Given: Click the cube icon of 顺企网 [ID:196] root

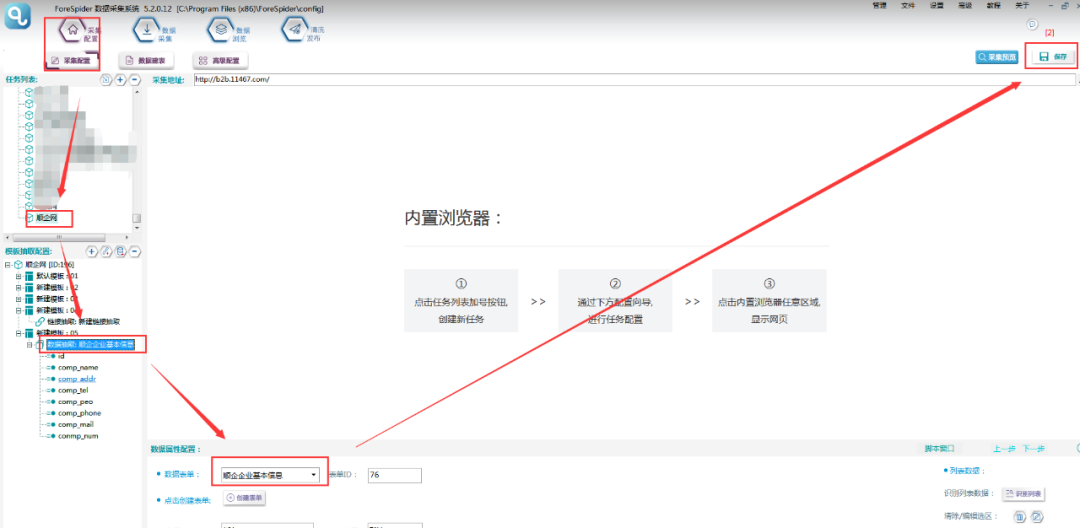Looking at the screenshot, I should pyautogui.click(x=18, y=264).
